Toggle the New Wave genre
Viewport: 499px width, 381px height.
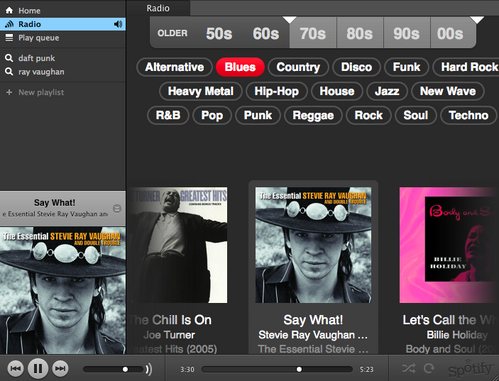click(x=448, y=91)
